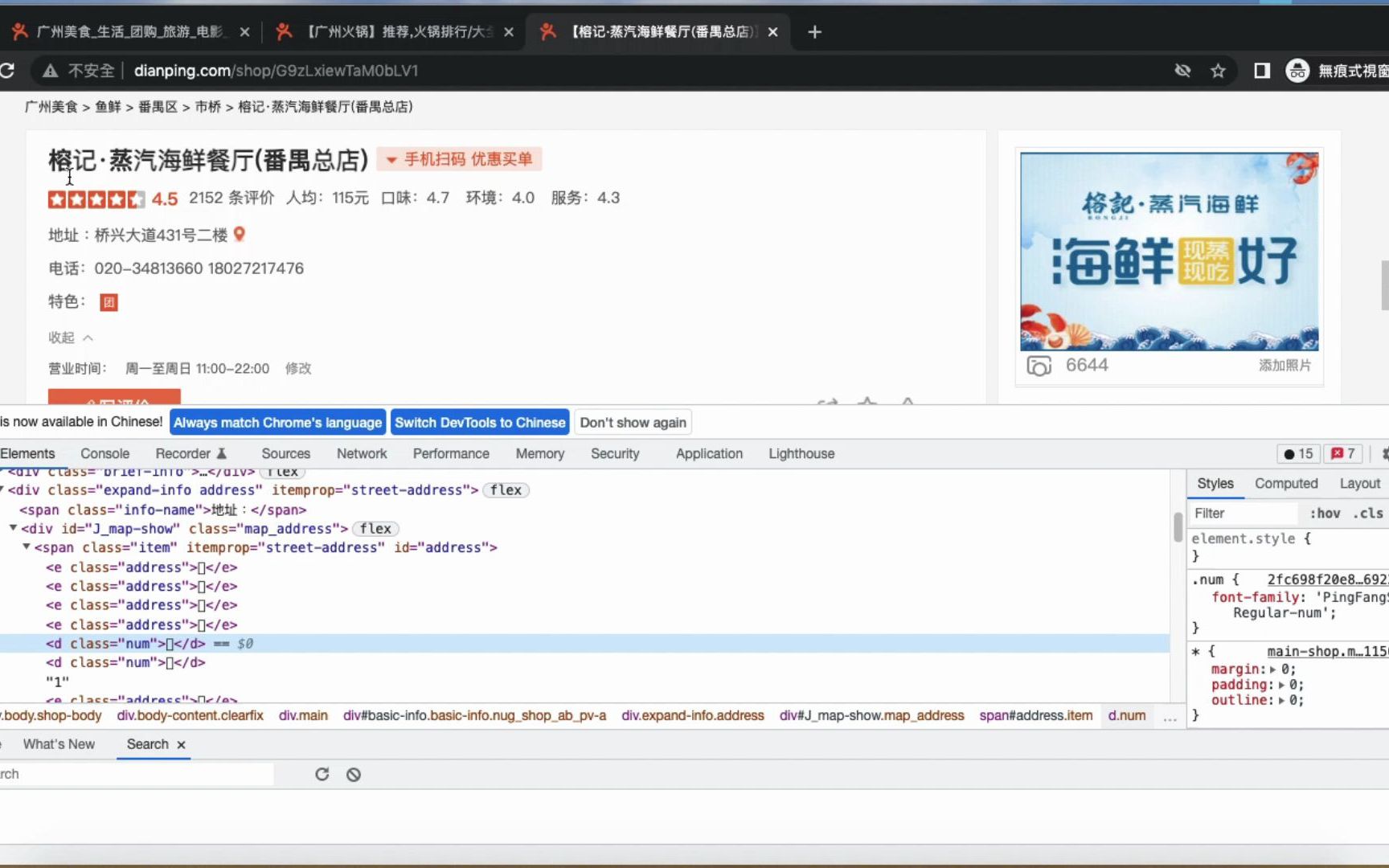Screen dimensions: 1389x868
Task: Close the 榕记·蒸汽海鲜餐厅 tab
Action: tap(772, 32)
